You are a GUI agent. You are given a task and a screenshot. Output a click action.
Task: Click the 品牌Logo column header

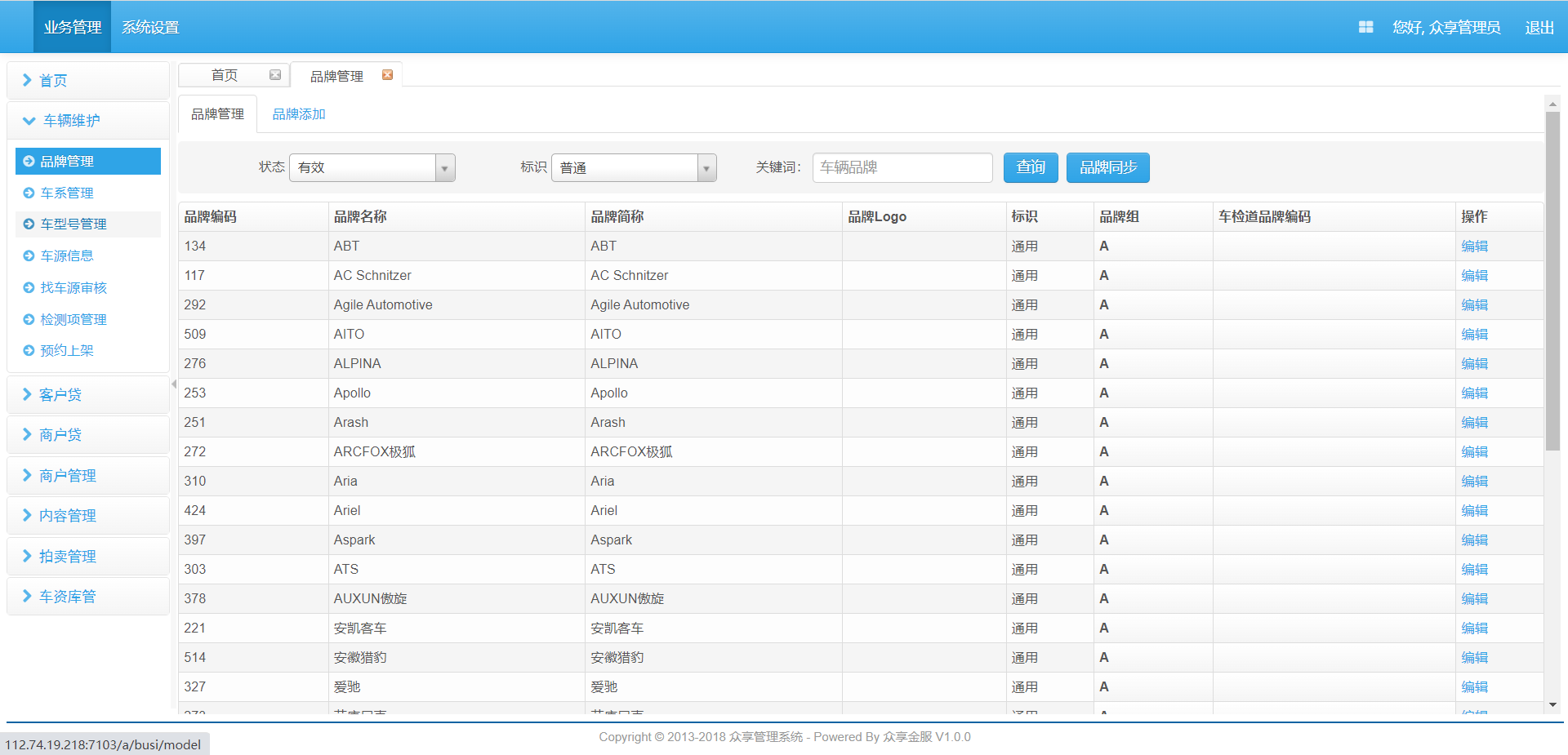click(x=924, y=217)
